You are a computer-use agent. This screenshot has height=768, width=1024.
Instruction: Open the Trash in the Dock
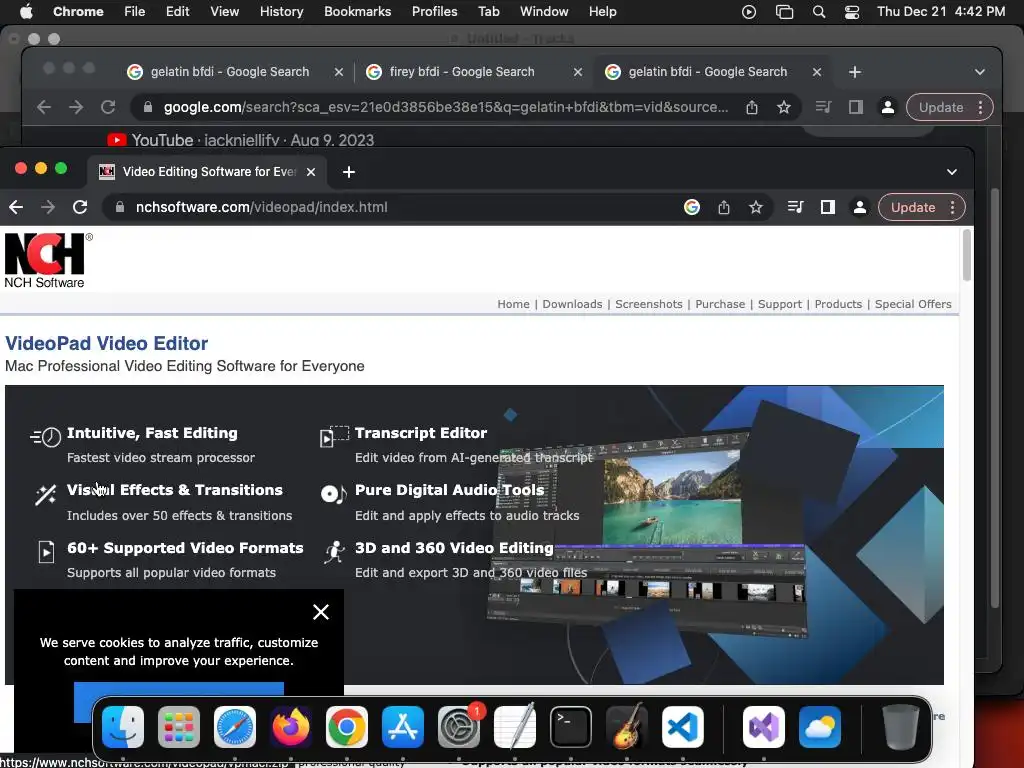click(901, 727)
